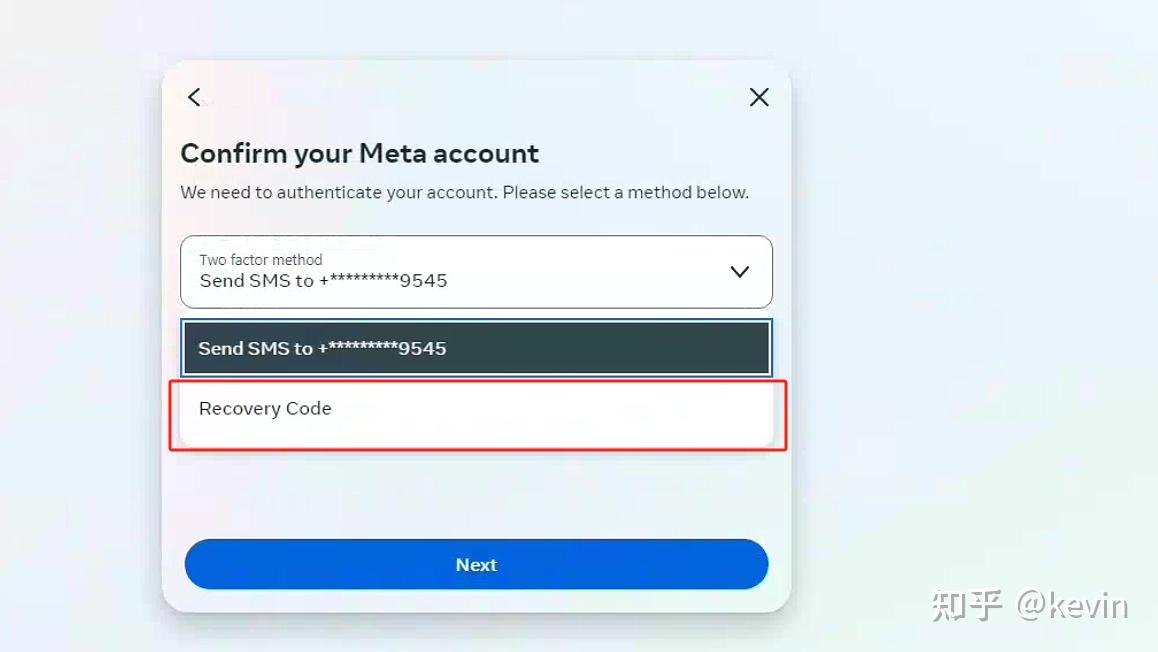Click the back arrow icon
Image resolution: width=1158 pixels, height=652 pixels.
tap(194, 97)
